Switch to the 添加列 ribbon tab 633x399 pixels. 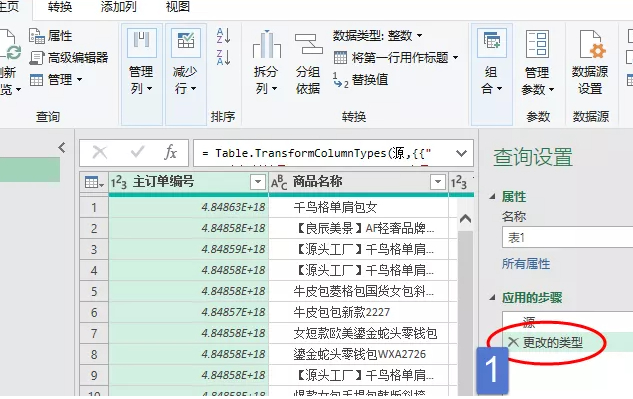(118, 7)
